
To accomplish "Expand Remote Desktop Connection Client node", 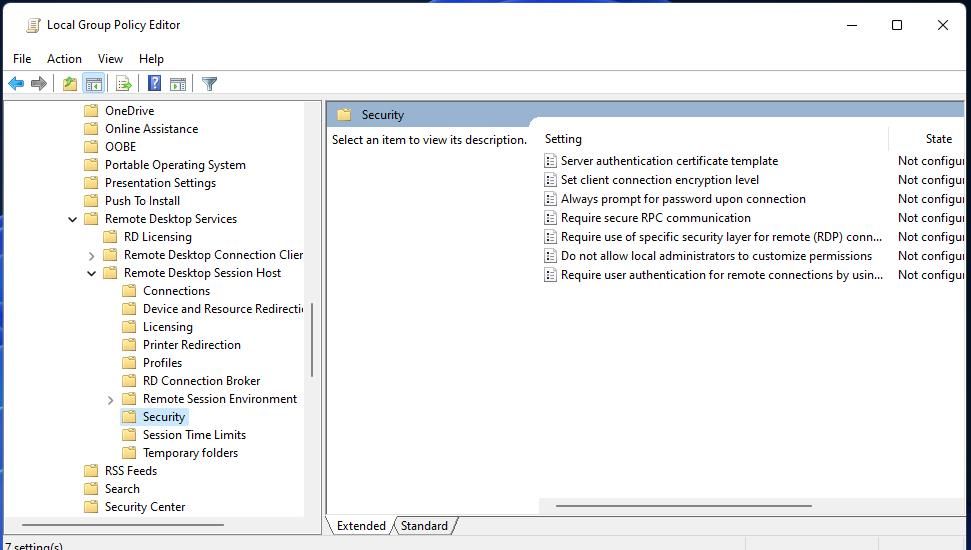I will (x=92, y=255).
